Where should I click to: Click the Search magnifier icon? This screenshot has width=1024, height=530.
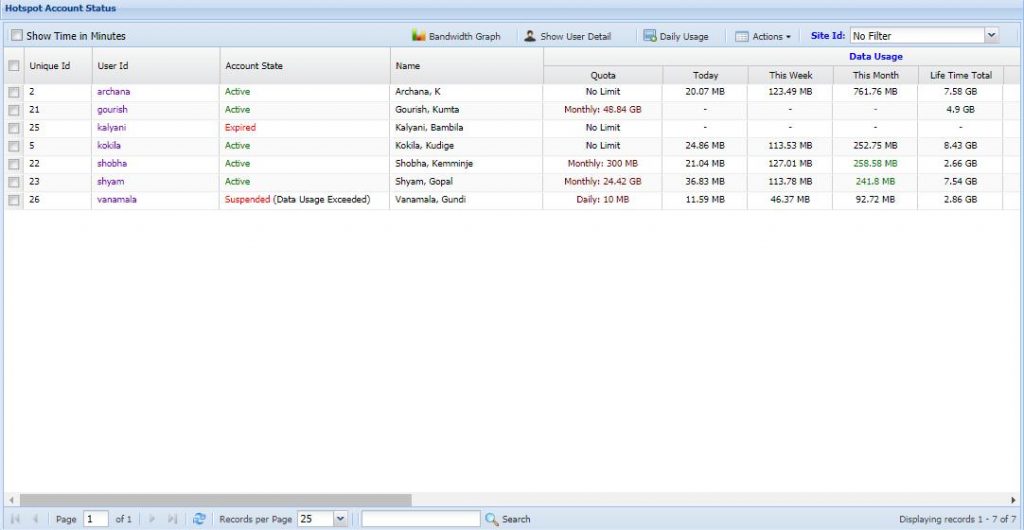[491, 519]
